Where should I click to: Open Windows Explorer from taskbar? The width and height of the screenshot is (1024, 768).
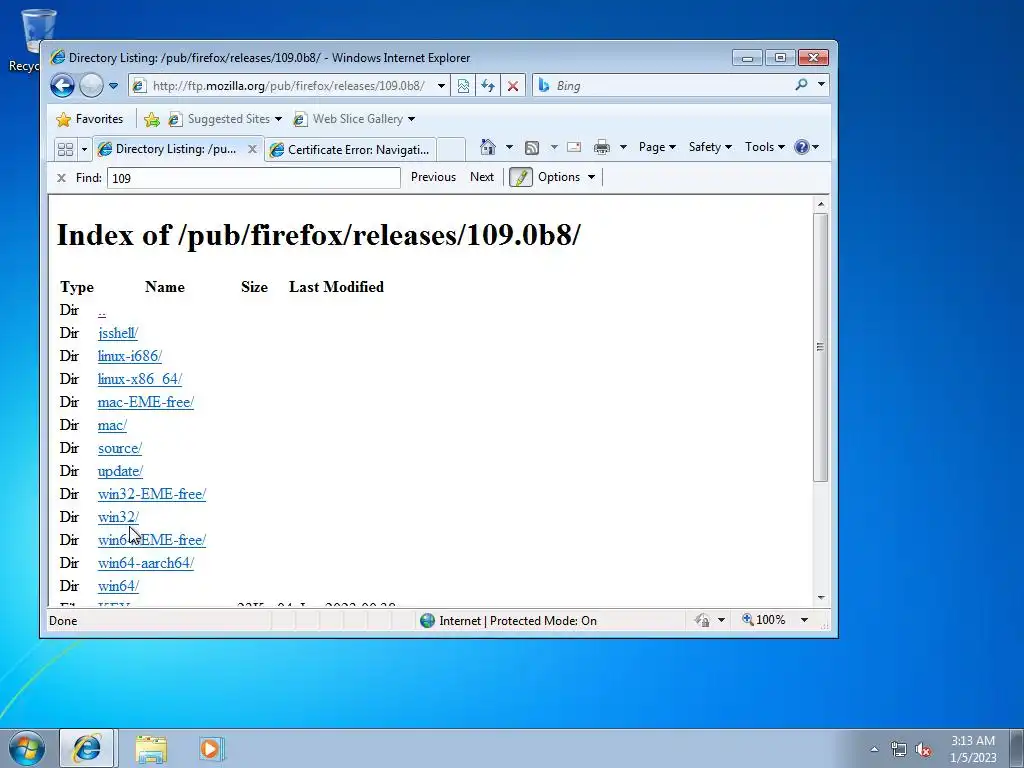point(151,748)
